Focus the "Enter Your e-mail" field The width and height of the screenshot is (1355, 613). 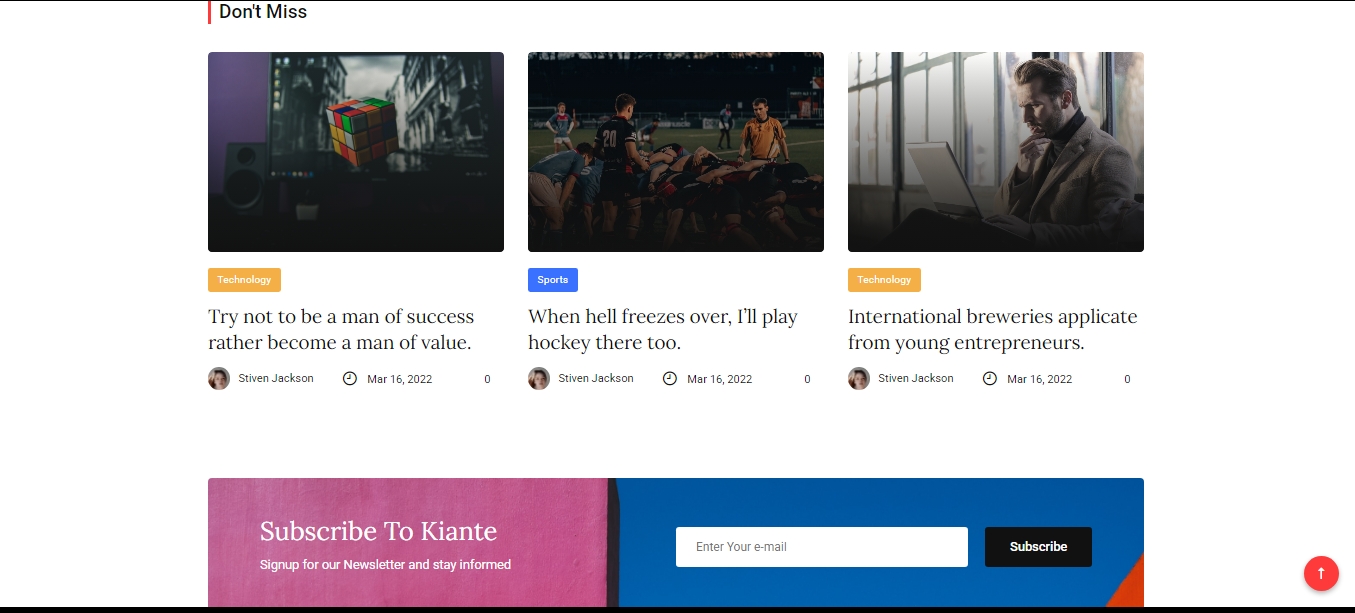pos(821,547)
